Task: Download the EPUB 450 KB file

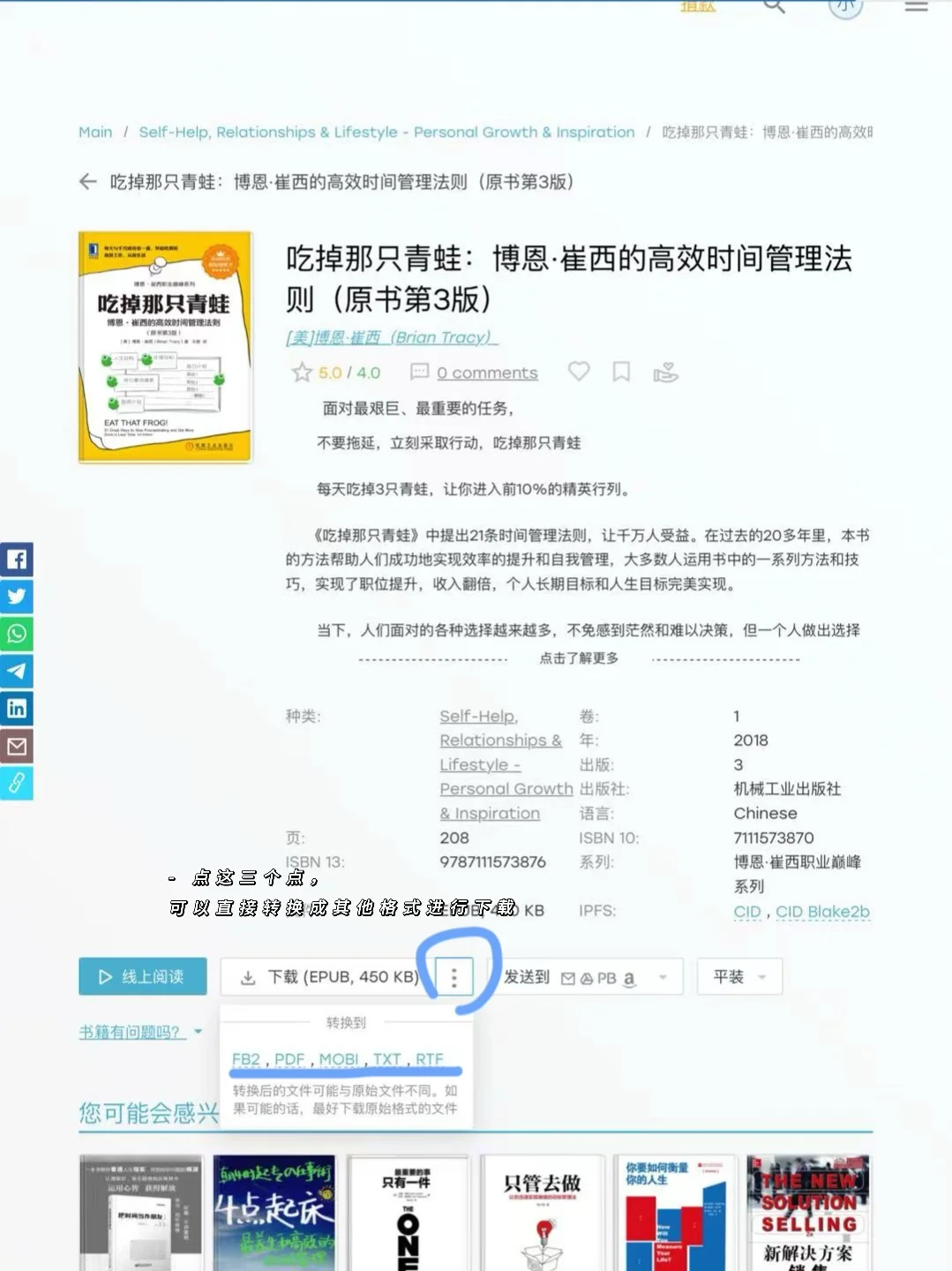Action: click(x=328, y=977)
